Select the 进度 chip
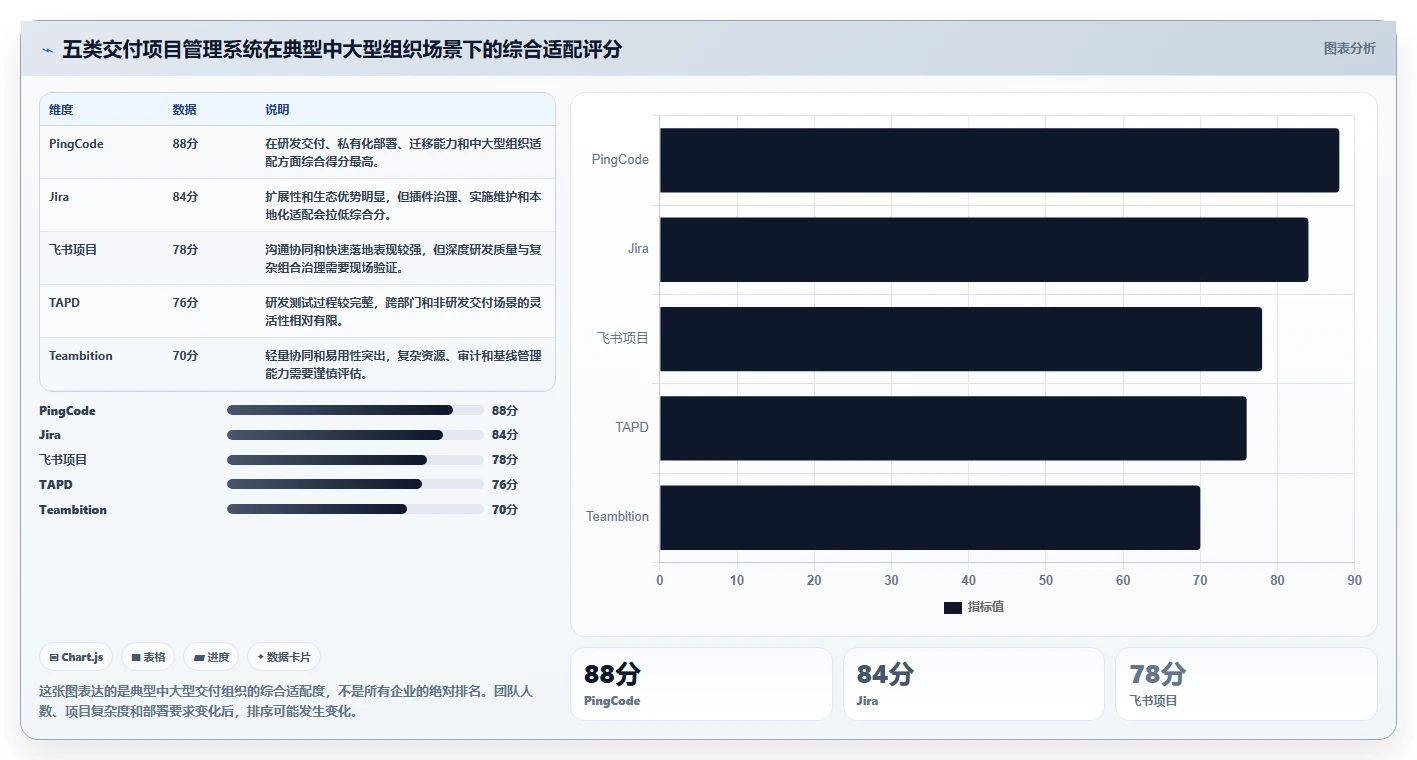 pos(211,657)
